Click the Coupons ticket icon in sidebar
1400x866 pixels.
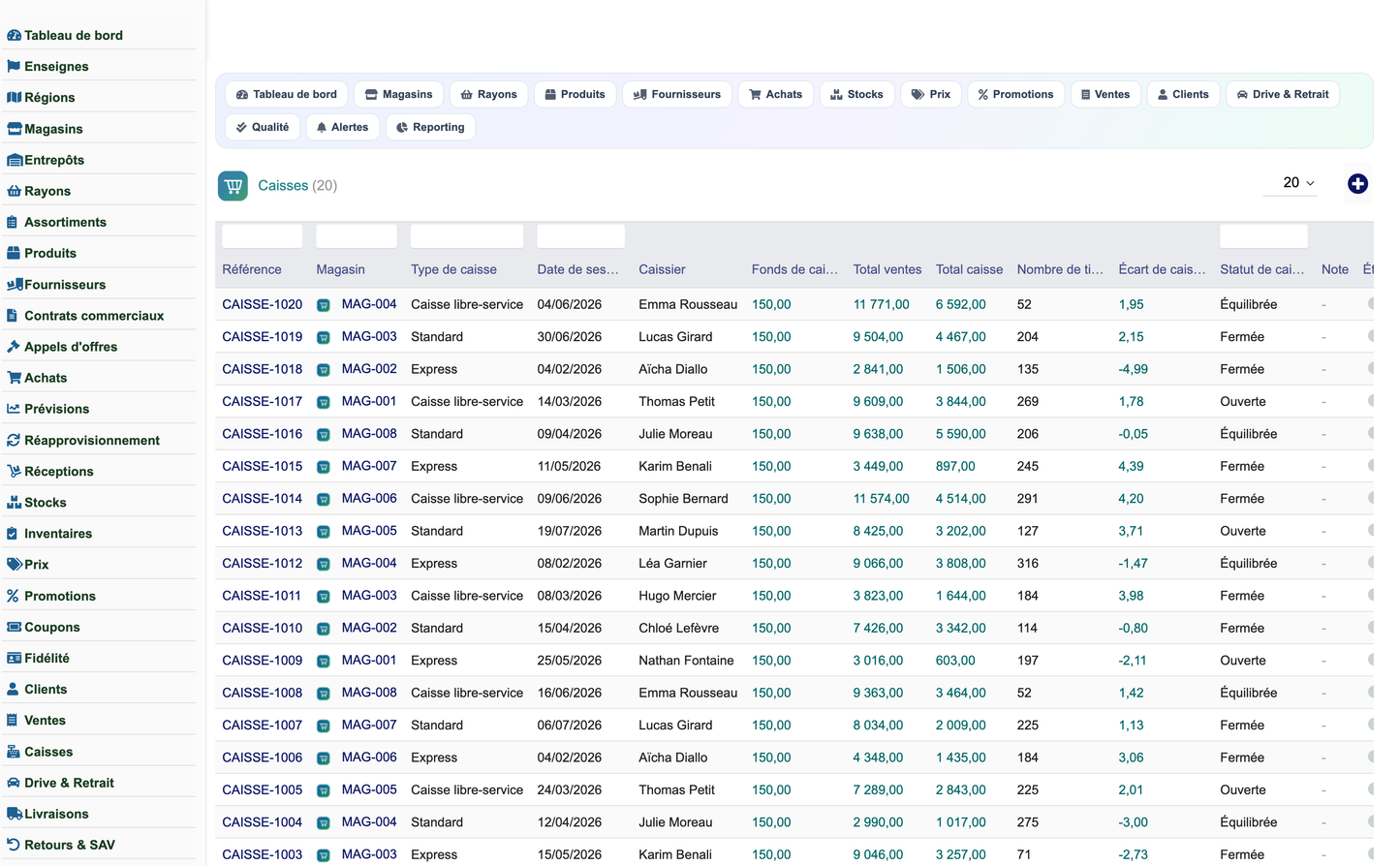pyautogui.click(x=14, y=627)
